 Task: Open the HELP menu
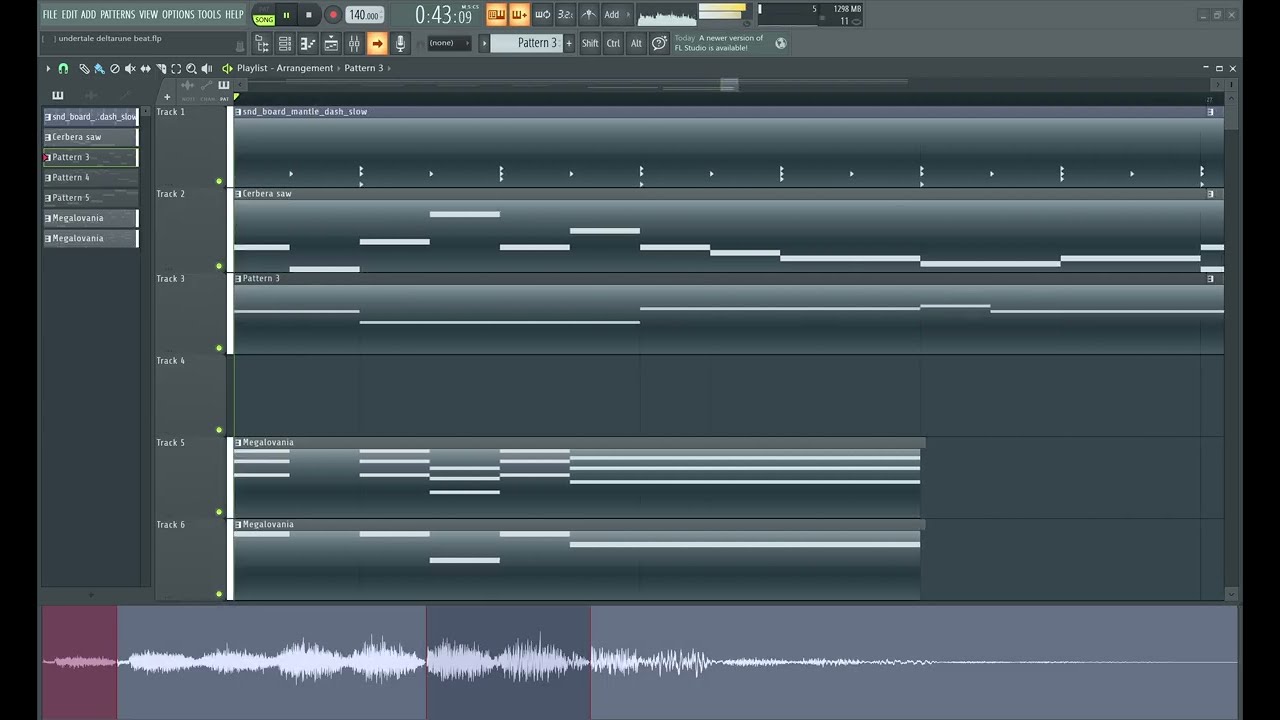(234, 14)
